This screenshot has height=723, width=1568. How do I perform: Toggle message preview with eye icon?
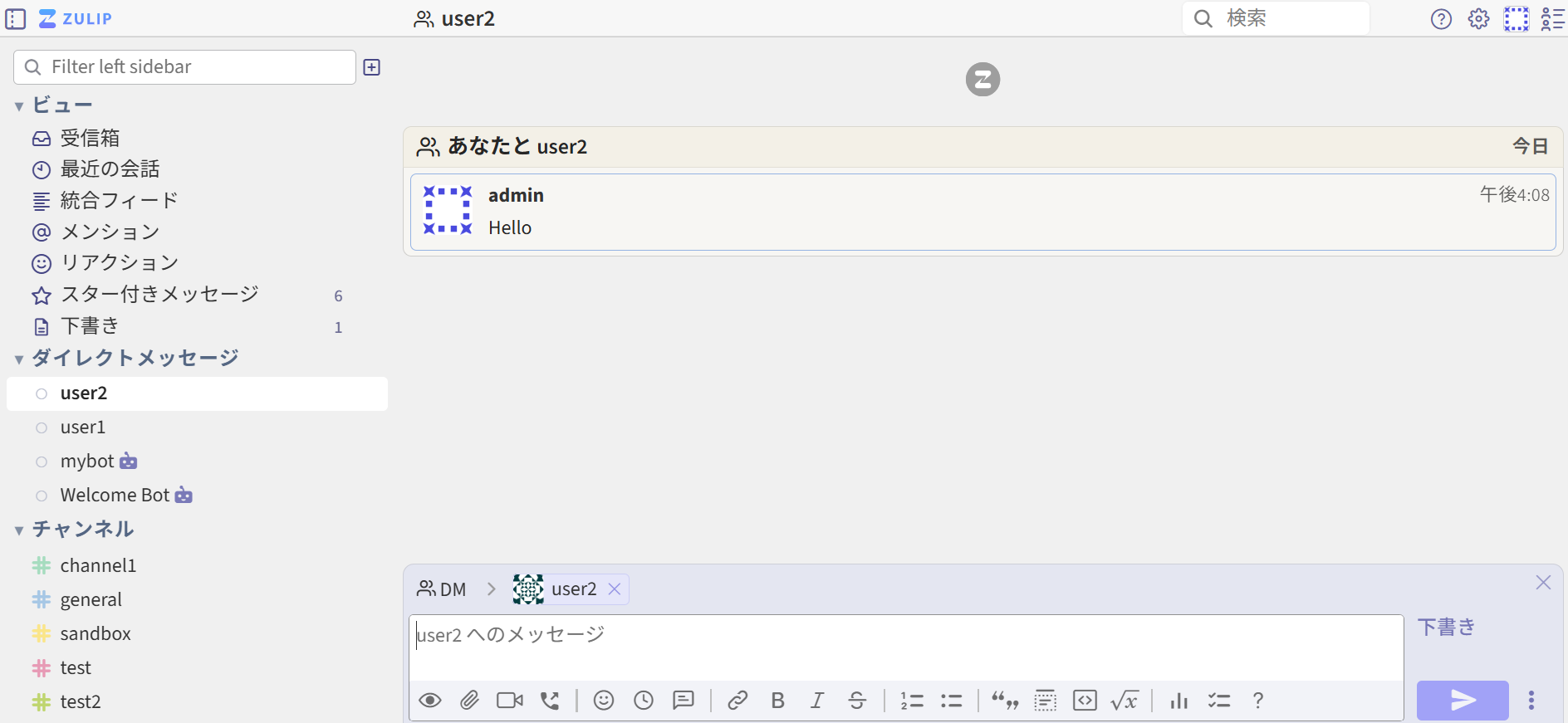[x=430, y=701]
